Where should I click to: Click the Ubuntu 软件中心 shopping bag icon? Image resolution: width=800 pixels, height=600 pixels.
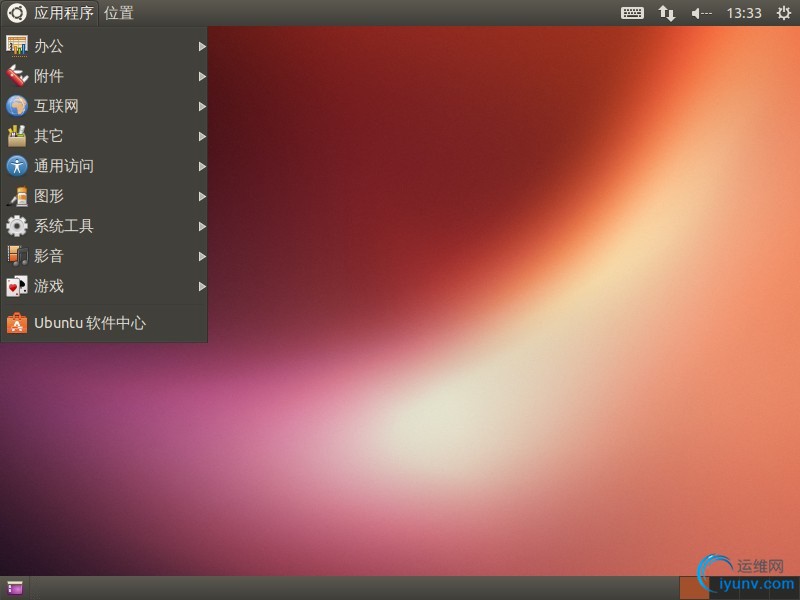pyautogui.click(x=17, y=323)
